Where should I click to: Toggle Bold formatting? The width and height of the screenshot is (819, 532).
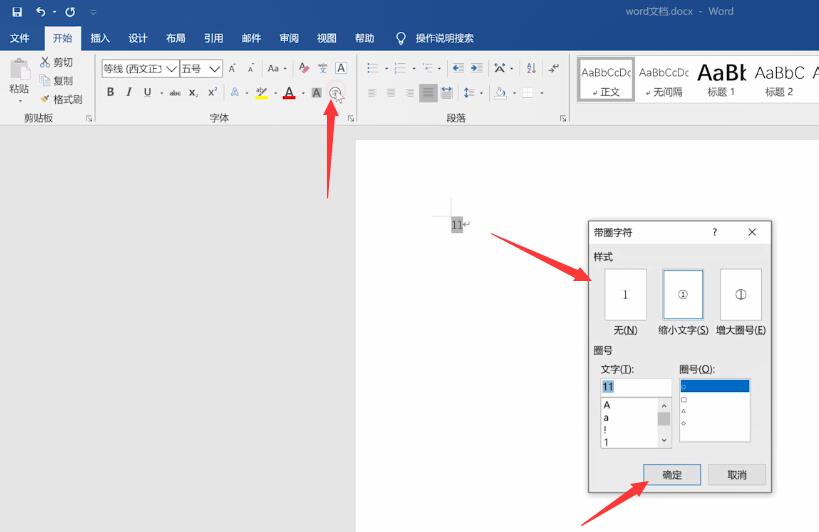point(110,92)
